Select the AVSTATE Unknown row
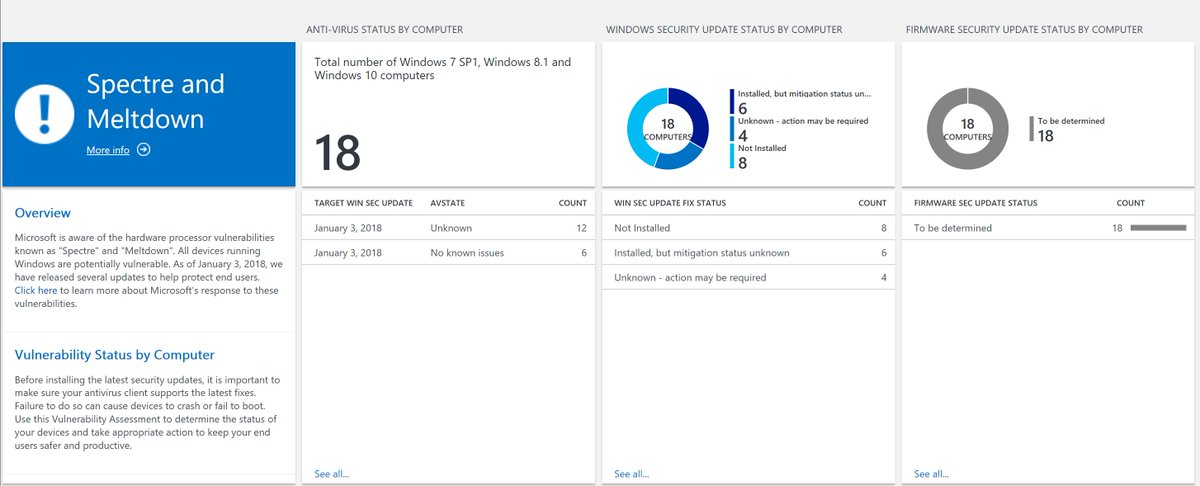 click(x=450, y=228)
